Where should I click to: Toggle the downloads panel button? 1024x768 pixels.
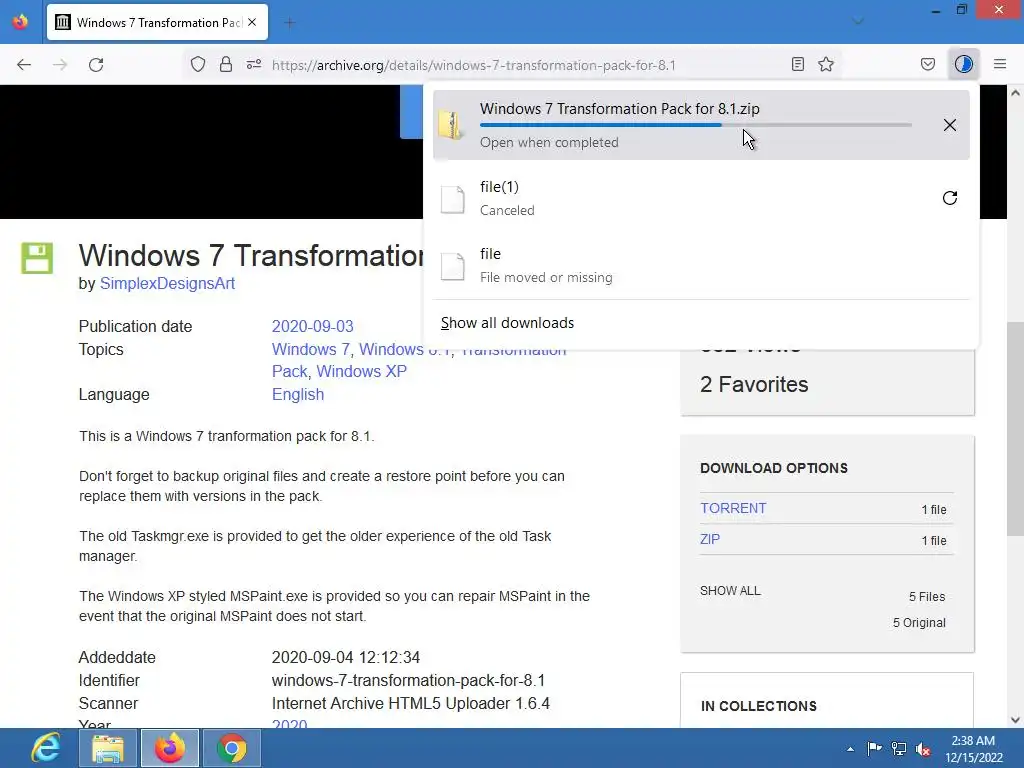point(964,65)
